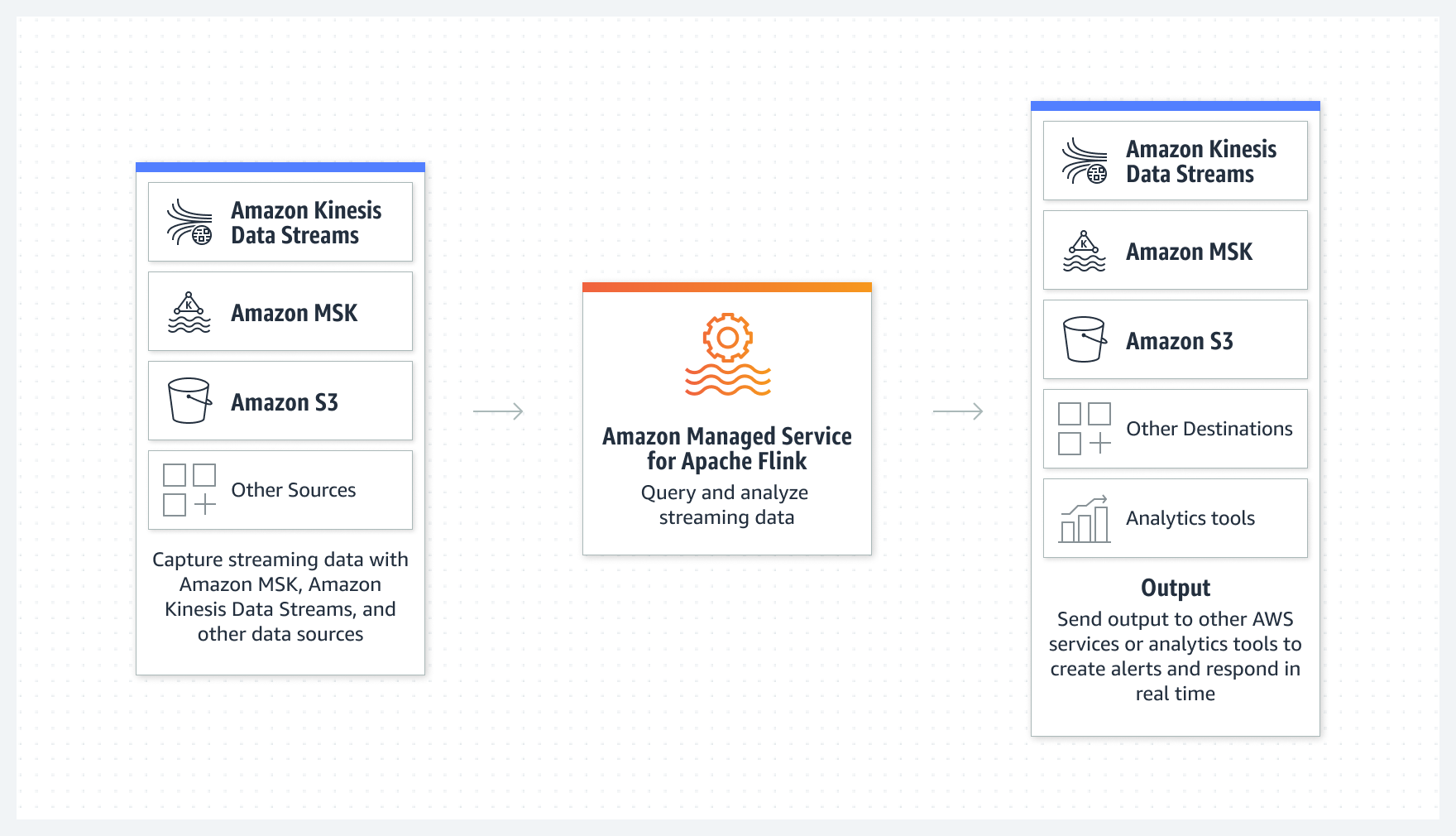Select the "Amazon S3" label in the Output panel
This screenshot has height=836, width=1456.
pyautogui.click(x=1180, y=341)
